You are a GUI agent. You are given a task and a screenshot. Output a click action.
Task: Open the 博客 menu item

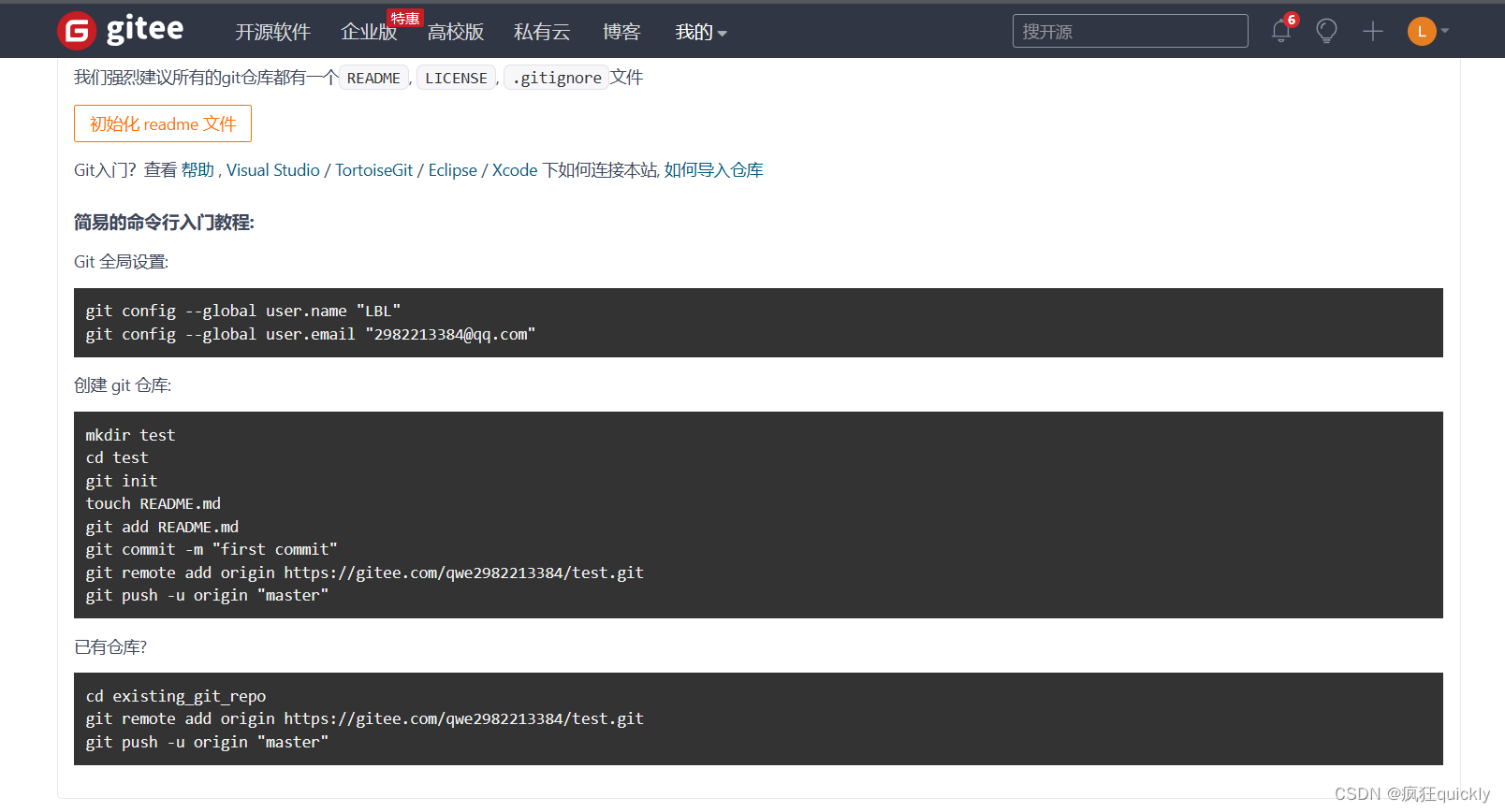621,32
